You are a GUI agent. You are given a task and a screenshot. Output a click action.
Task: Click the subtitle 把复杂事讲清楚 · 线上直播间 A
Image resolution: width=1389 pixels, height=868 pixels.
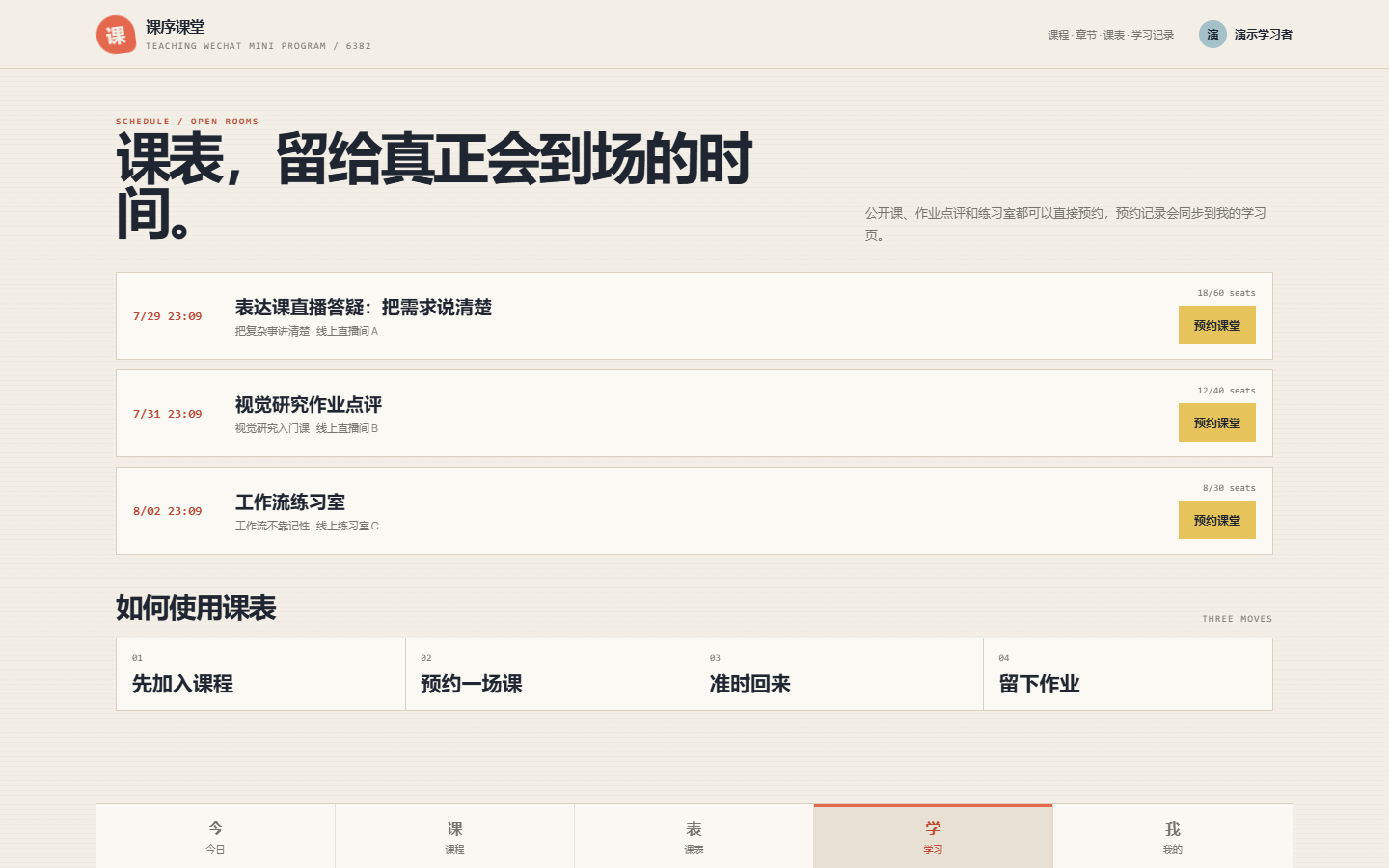click(307, 331)
